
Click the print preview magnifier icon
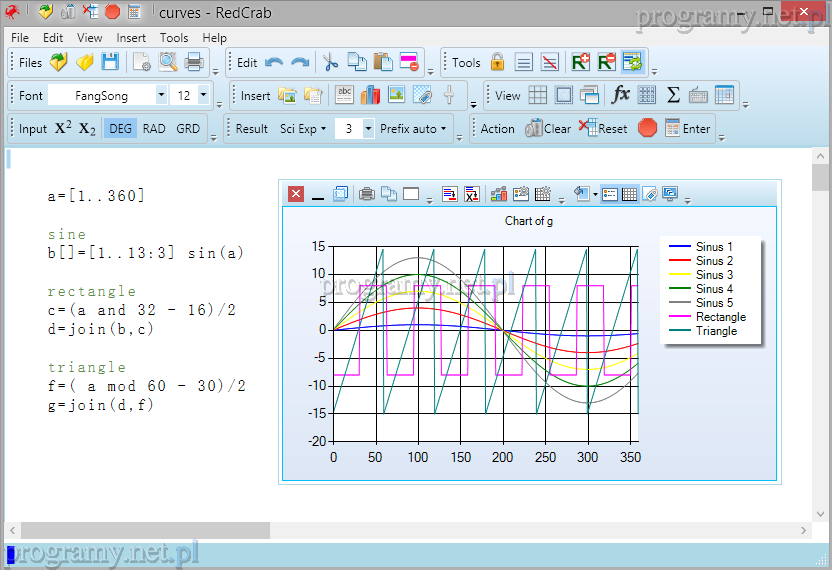(168, 62)
